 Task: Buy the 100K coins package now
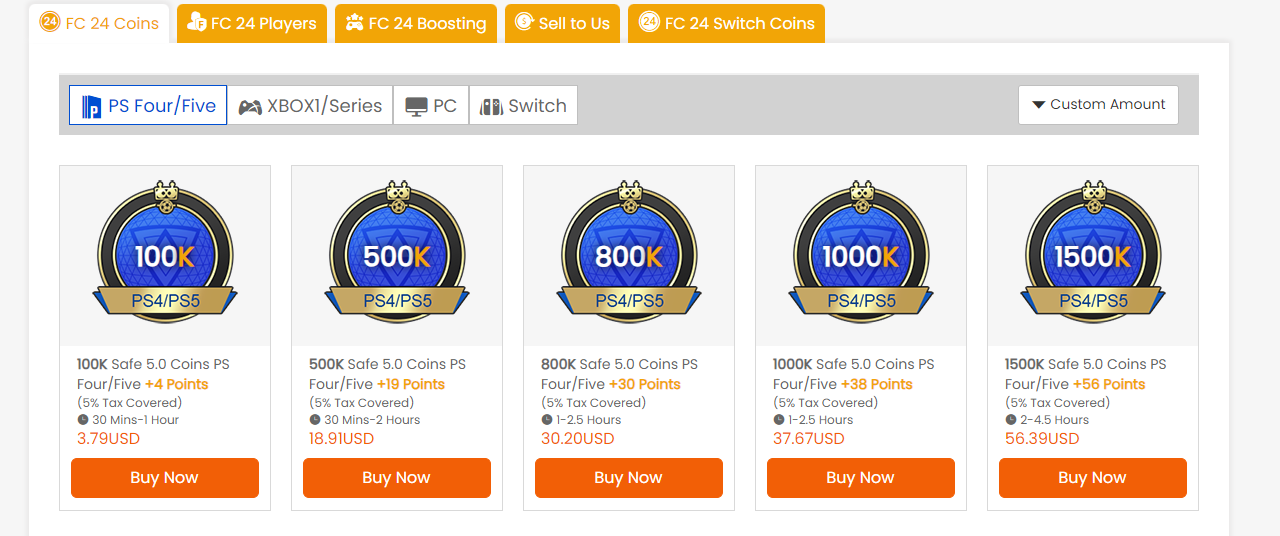tap(165, 478)
